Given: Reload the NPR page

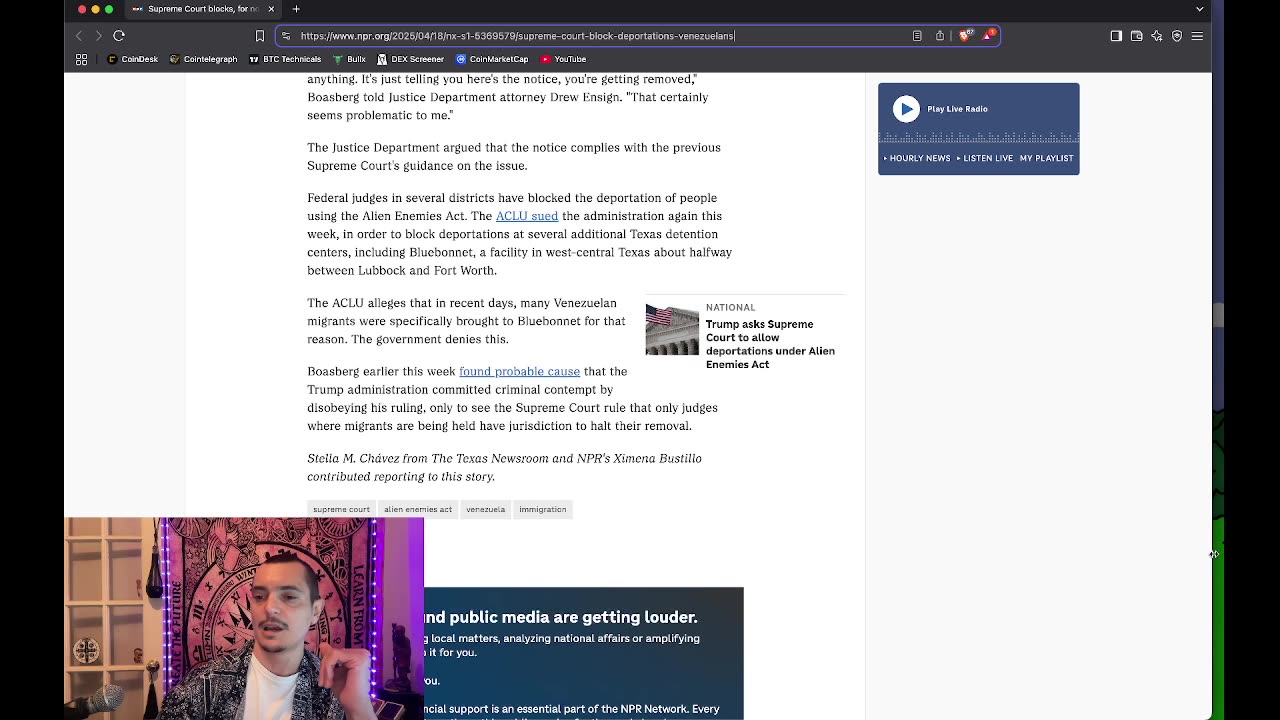Looking at the screenshot, I should click(119, 36).
